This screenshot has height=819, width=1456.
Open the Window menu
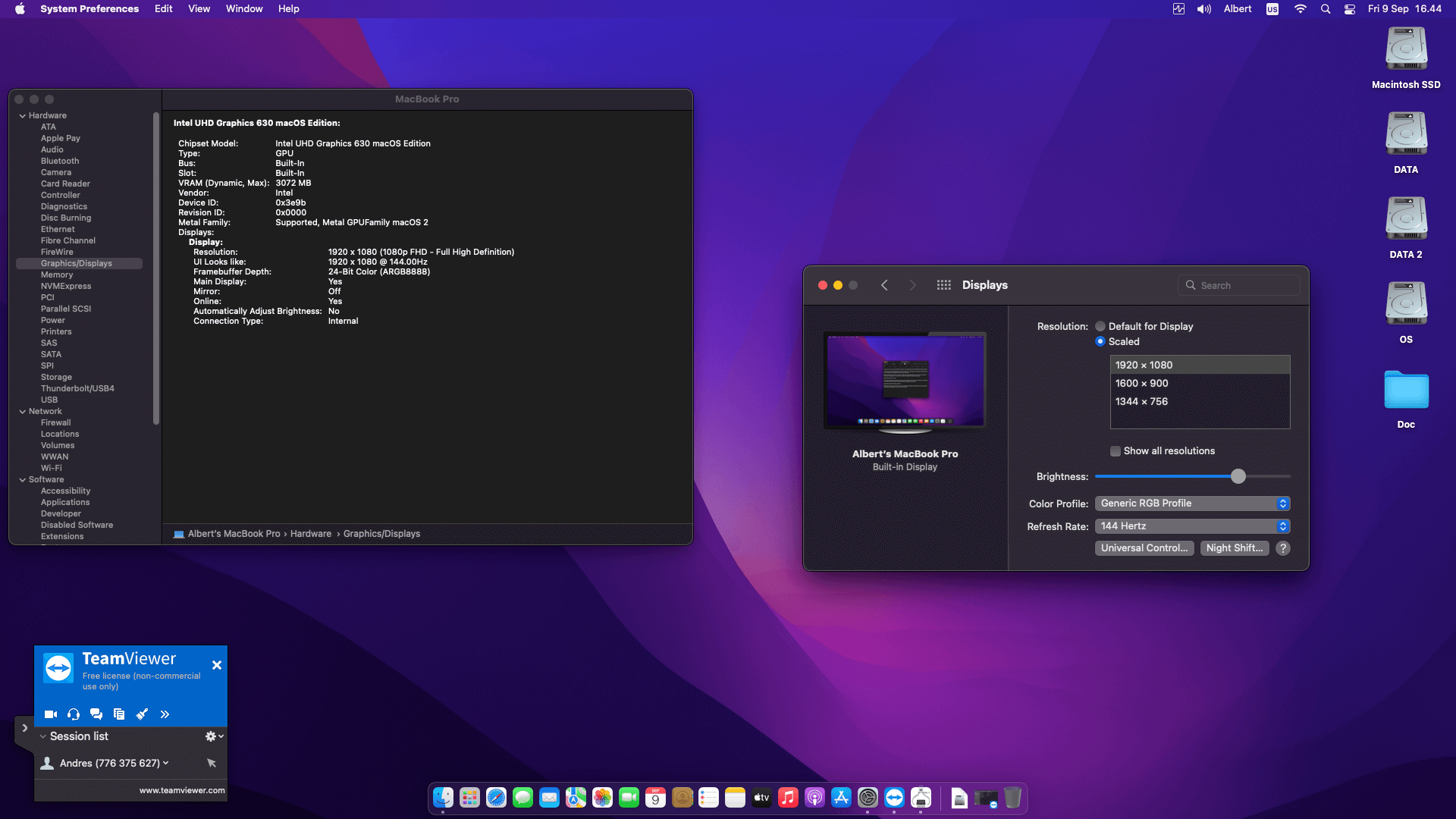pyautogui.click(x=243, y=8)
